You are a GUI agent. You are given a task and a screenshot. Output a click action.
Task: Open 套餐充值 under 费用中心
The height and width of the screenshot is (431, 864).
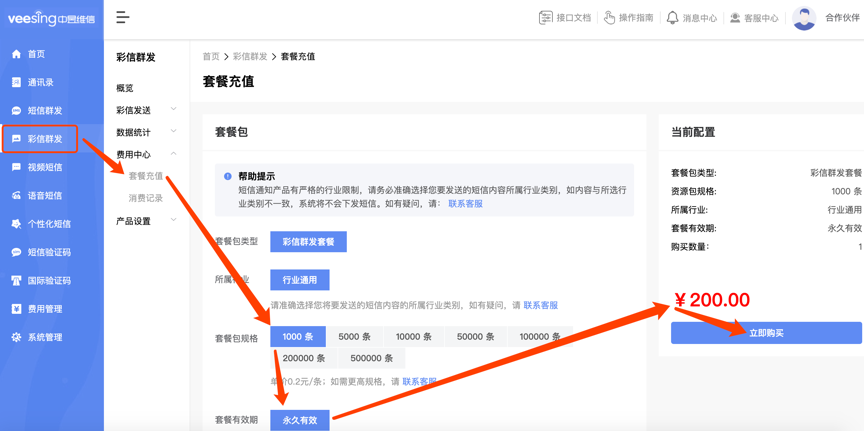(x=145, y=176)
